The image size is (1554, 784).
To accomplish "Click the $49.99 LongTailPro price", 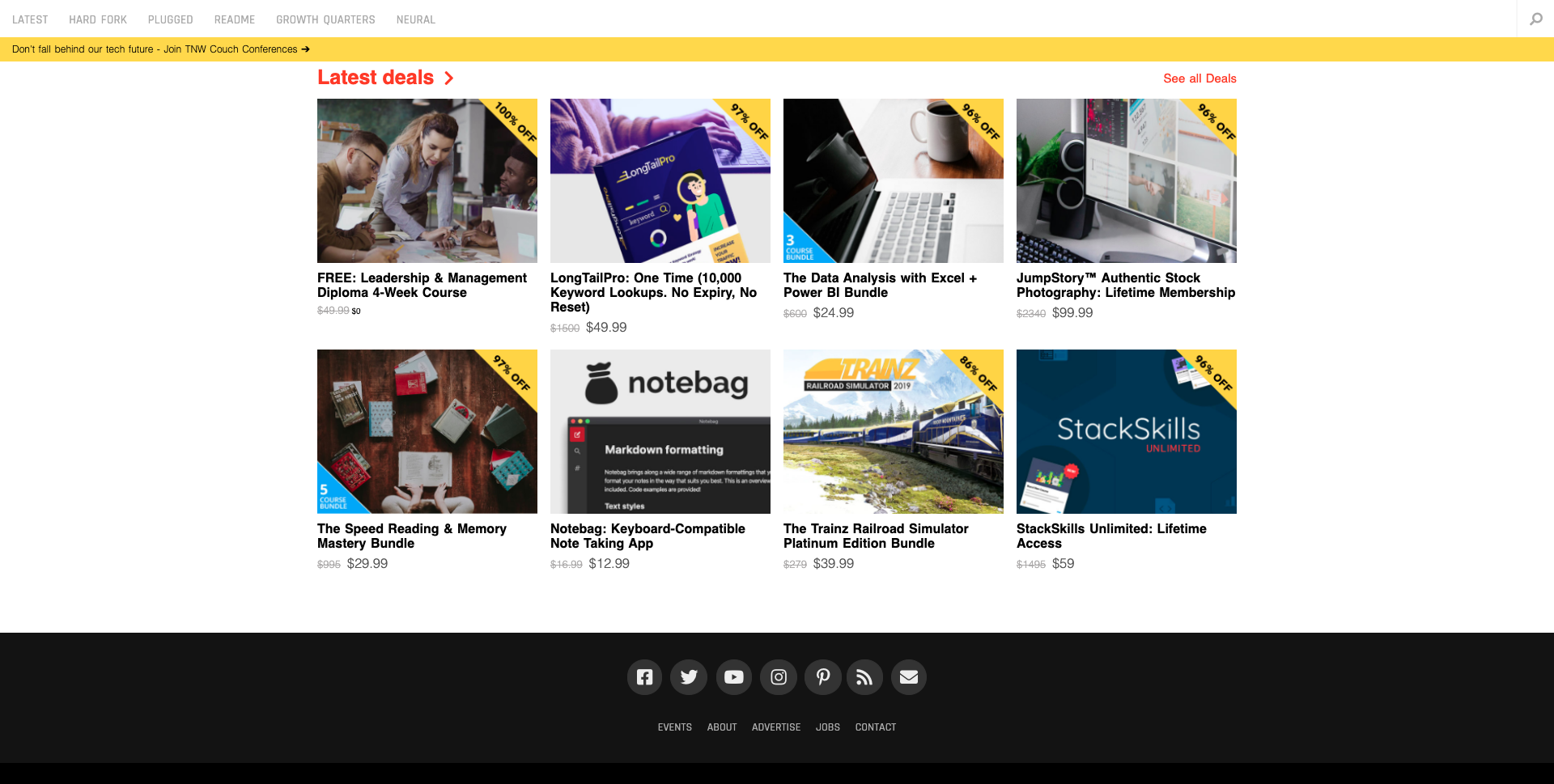I will point(606,327).
